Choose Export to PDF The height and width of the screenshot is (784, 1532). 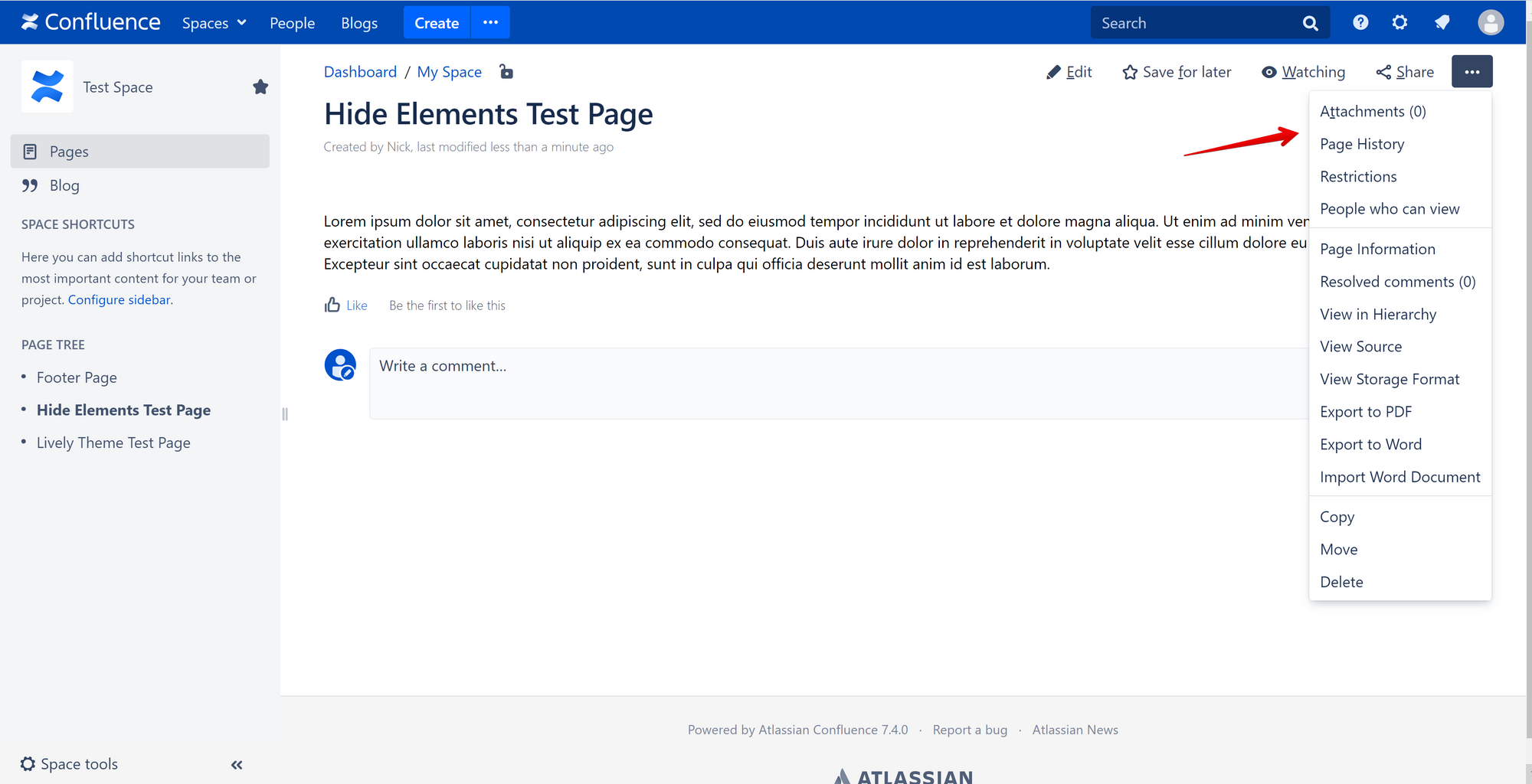(x=1399, y=412)
